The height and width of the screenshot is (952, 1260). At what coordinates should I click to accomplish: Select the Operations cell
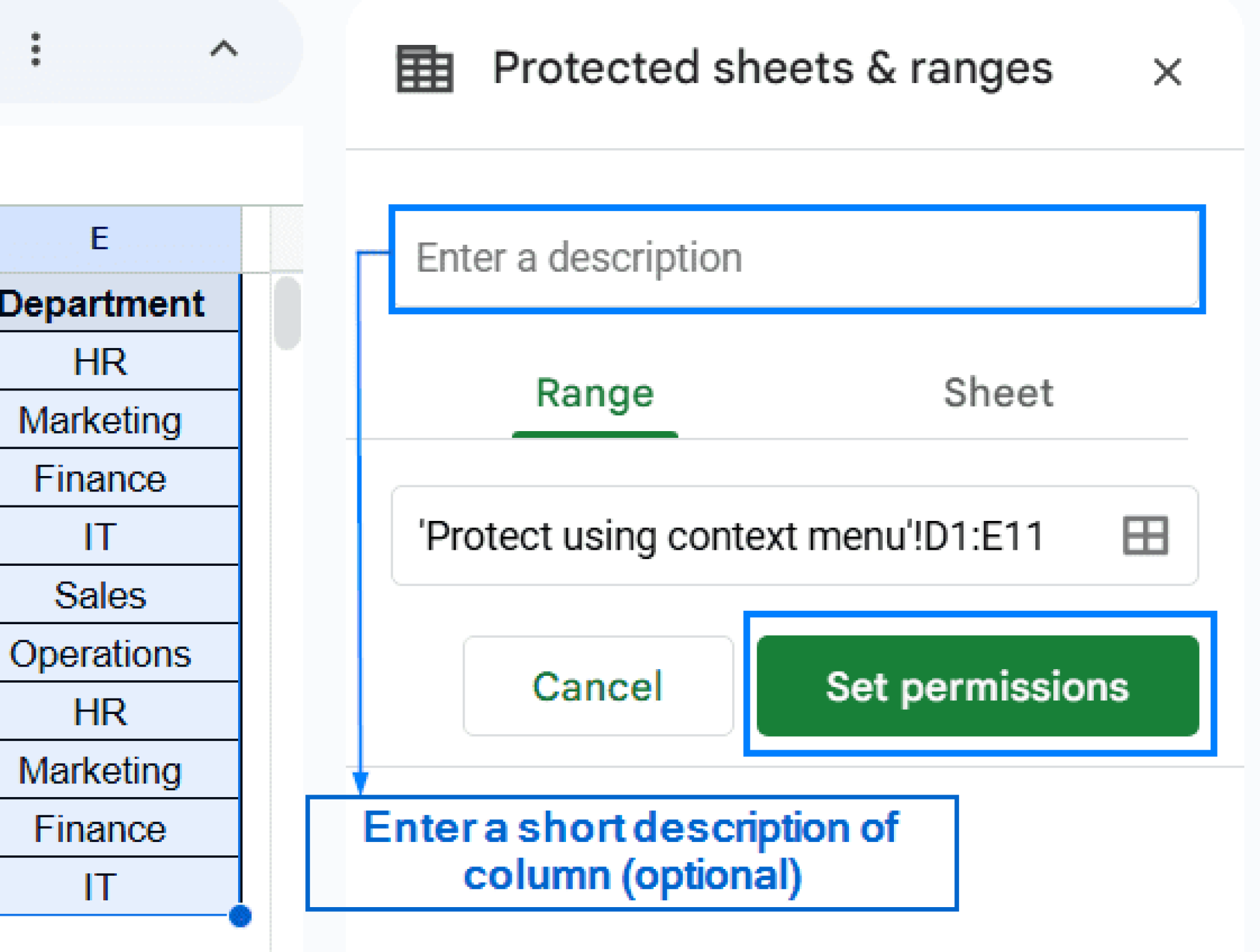(100, 653)
